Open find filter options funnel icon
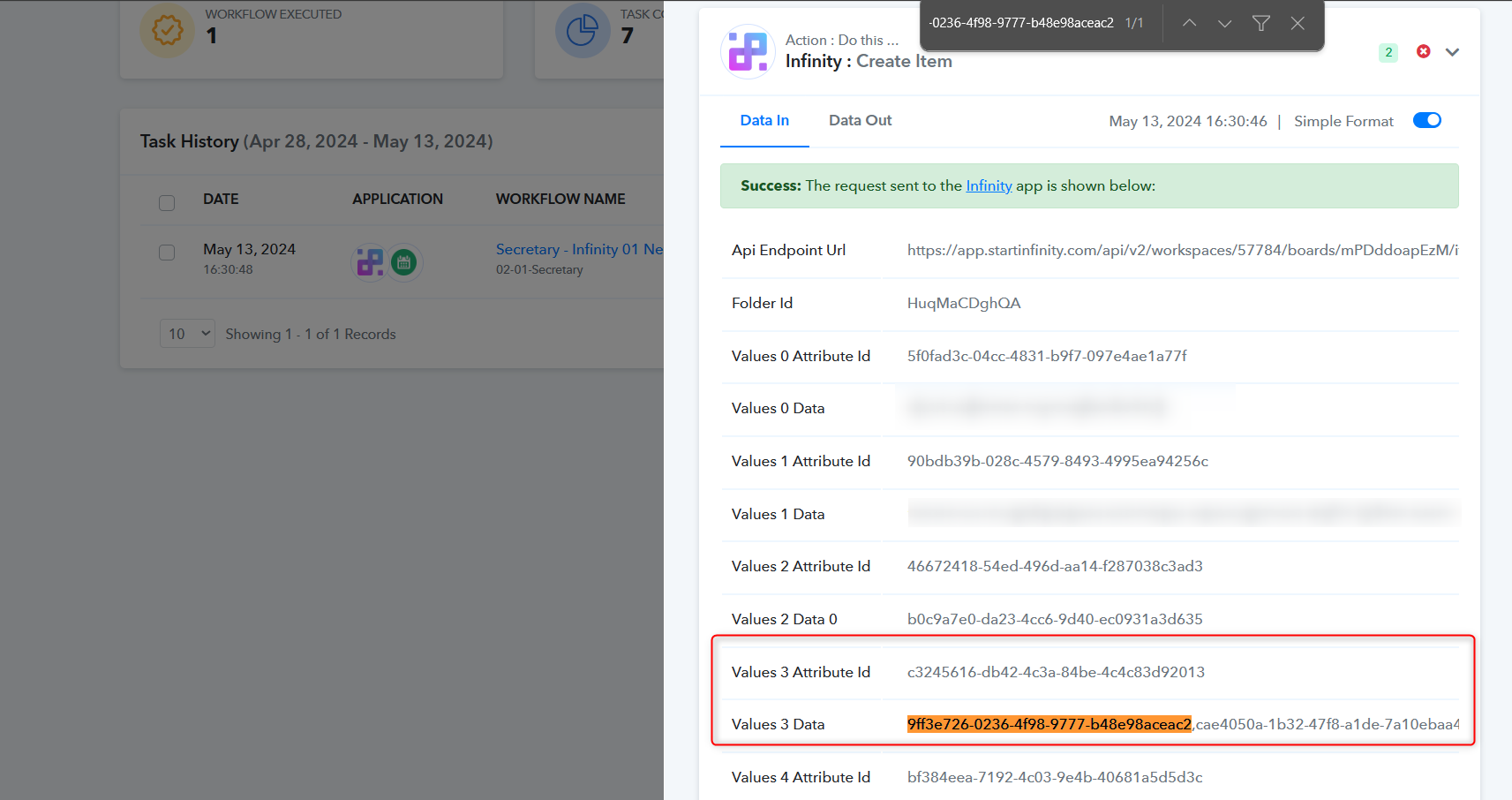The height and width of the screenshot is (800, 1512). [x=1261, y=23]
